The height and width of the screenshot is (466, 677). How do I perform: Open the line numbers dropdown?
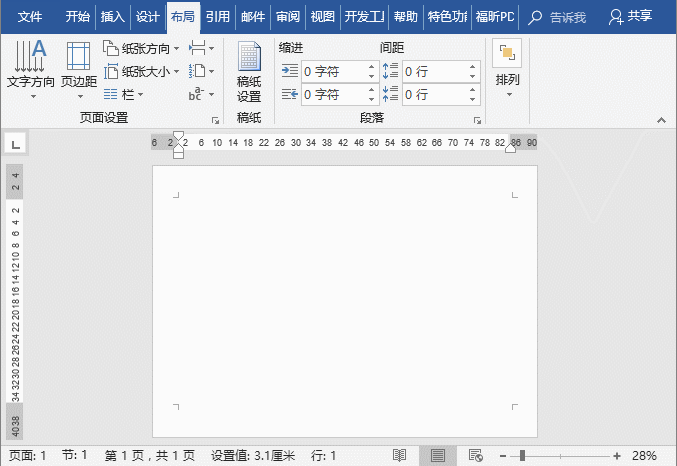(x=201, y=71)
